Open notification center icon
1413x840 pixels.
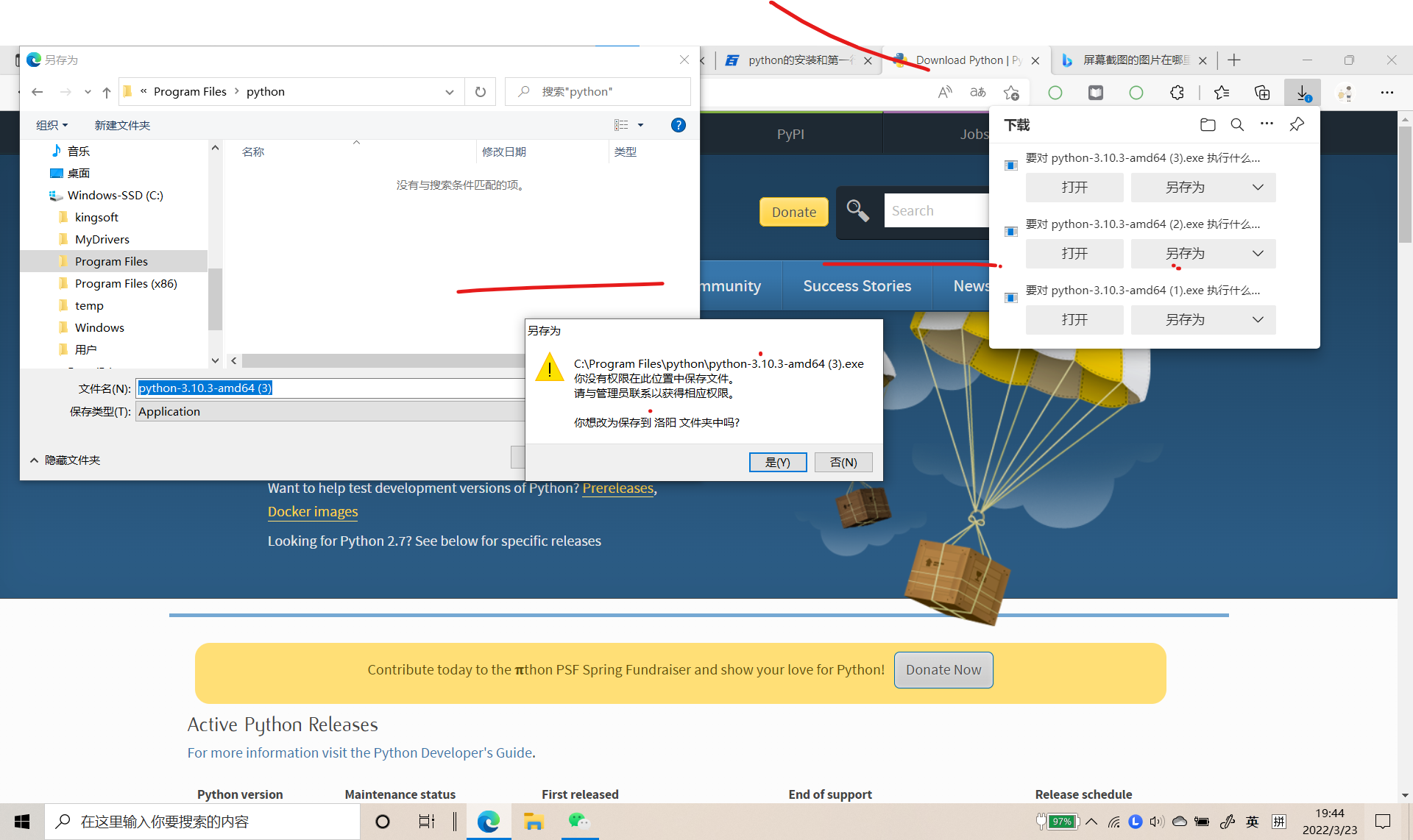click(x=1383, y=822)
